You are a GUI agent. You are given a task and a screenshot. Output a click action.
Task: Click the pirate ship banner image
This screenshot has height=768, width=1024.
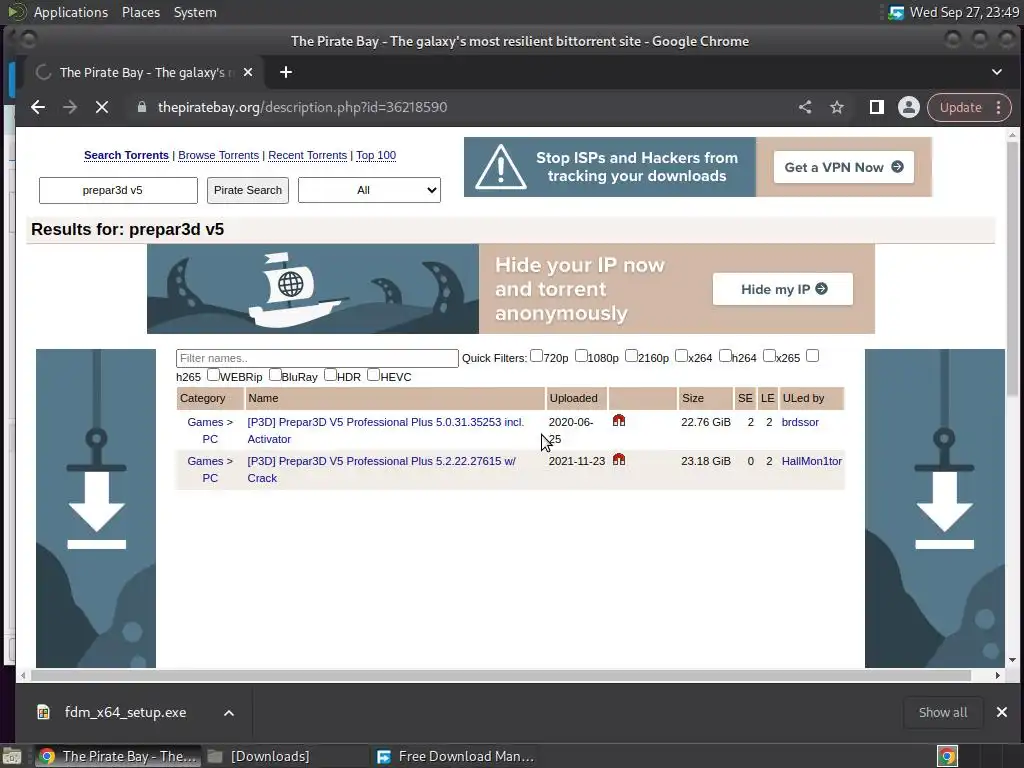[x=313, y=289]
